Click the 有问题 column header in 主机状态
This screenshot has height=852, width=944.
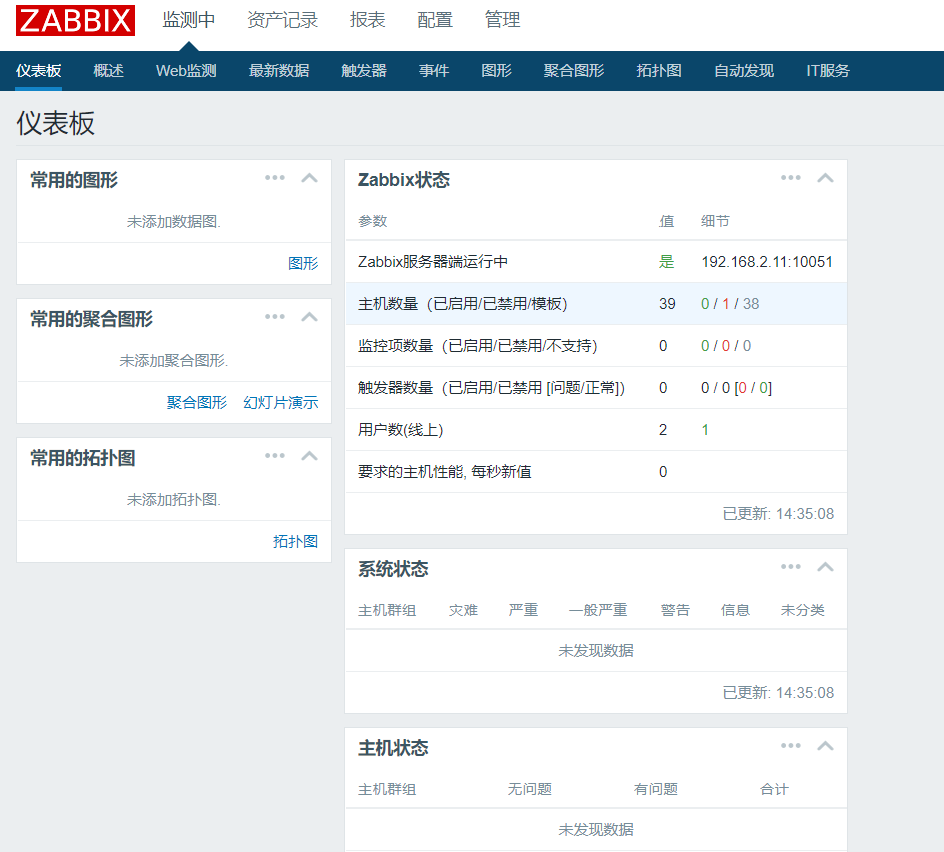[x=656, y=789]
